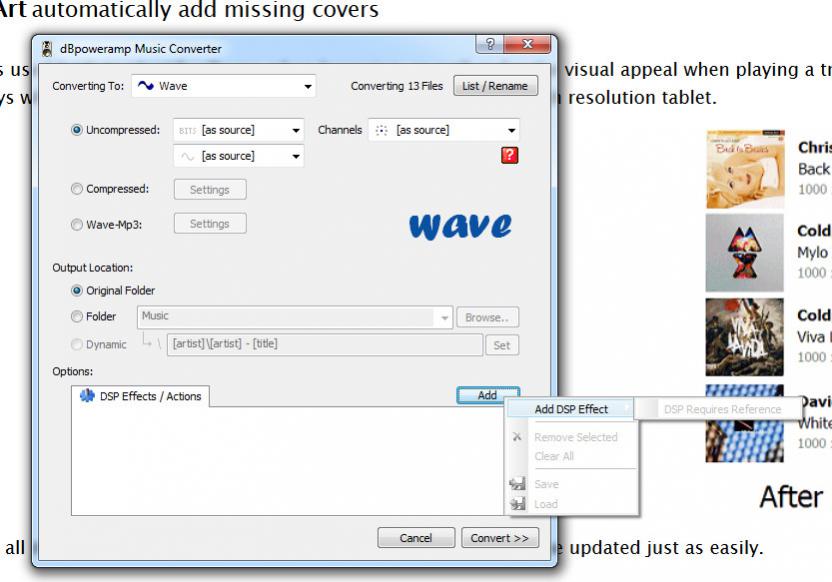Click the red question mark help icon

coord(509,155)
